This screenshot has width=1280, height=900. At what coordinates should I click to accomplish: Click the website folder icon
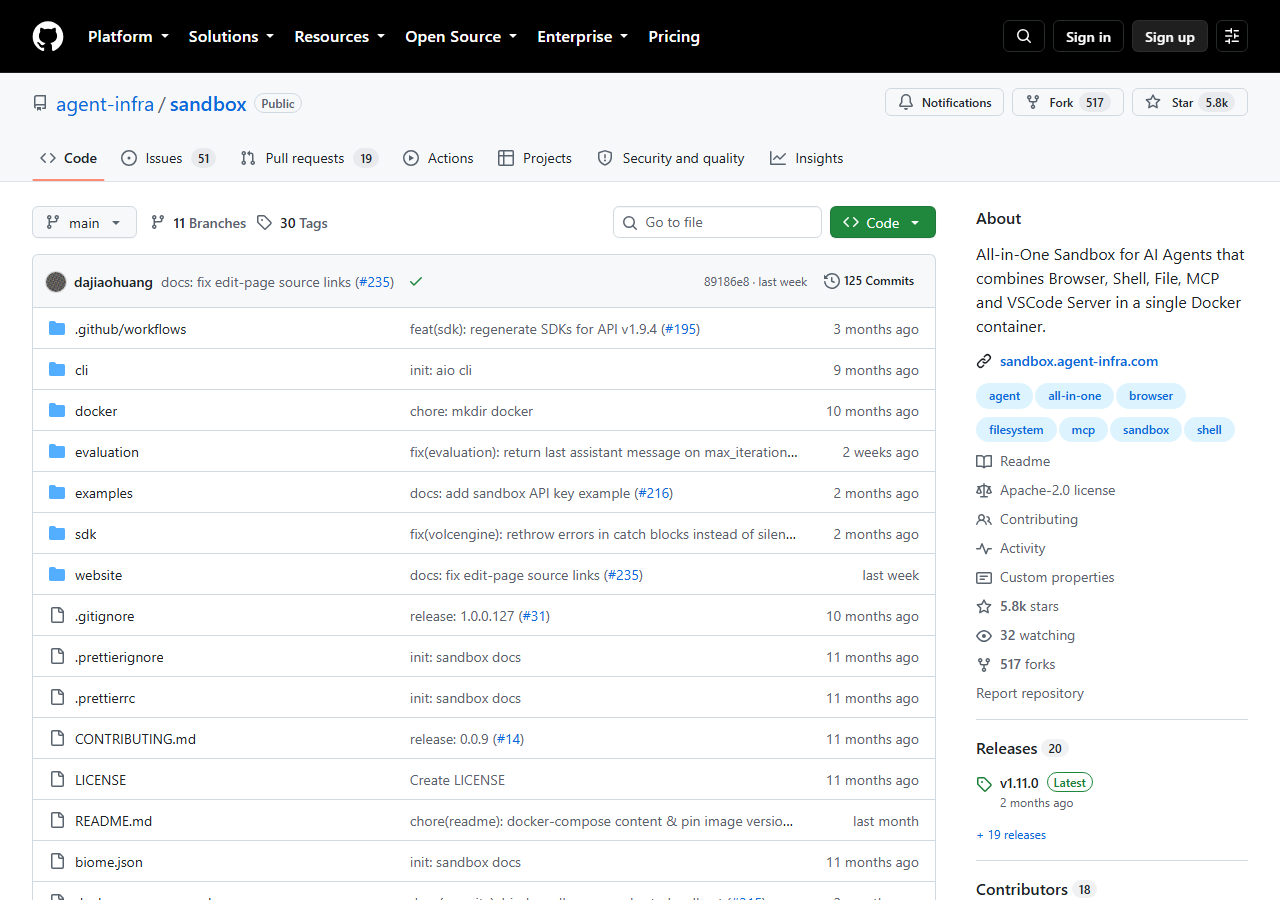point(57,575)
